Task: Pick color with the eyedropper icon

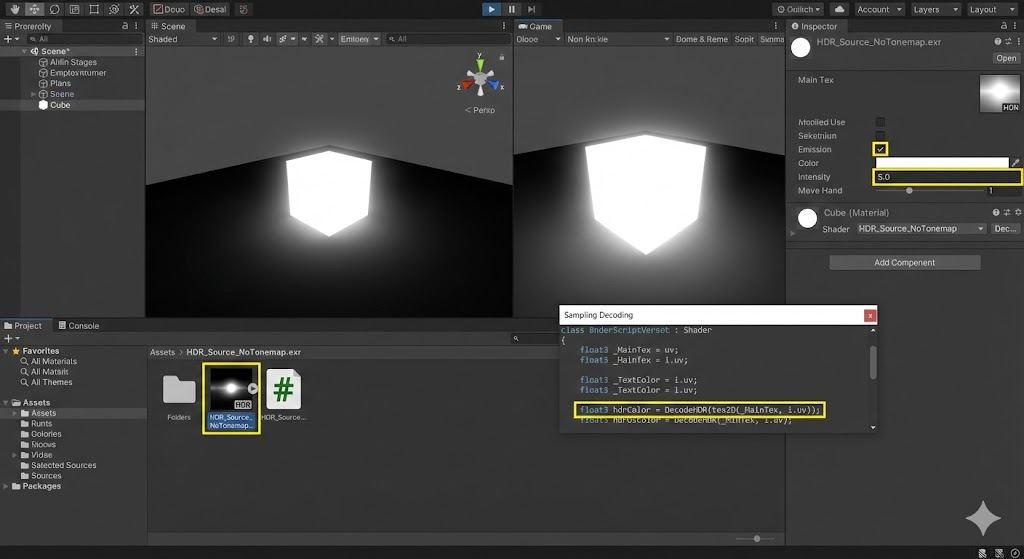Action: 1015,163
